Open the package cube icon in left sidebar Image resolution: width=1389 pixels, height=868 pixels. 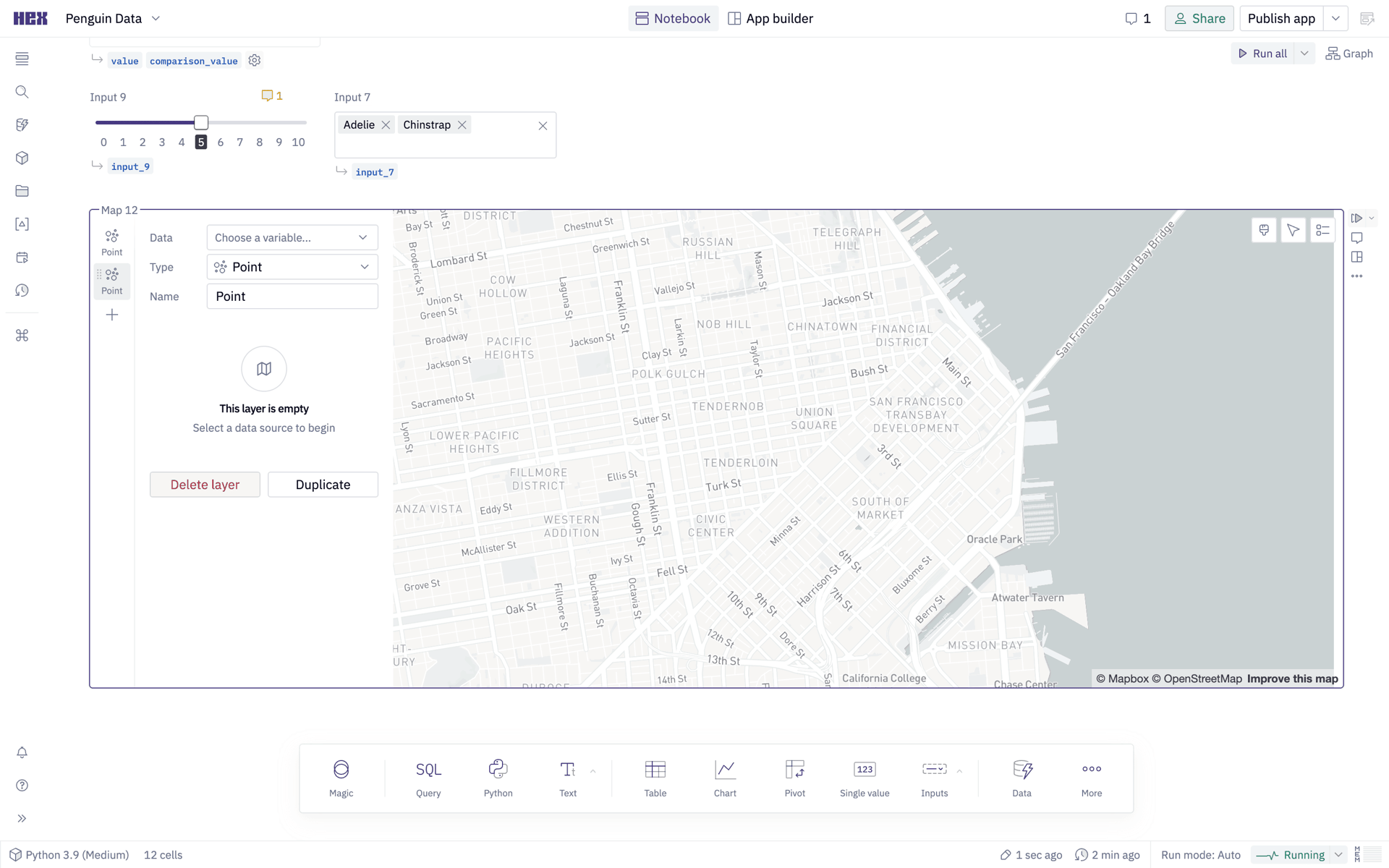click(x=22, y=158)
